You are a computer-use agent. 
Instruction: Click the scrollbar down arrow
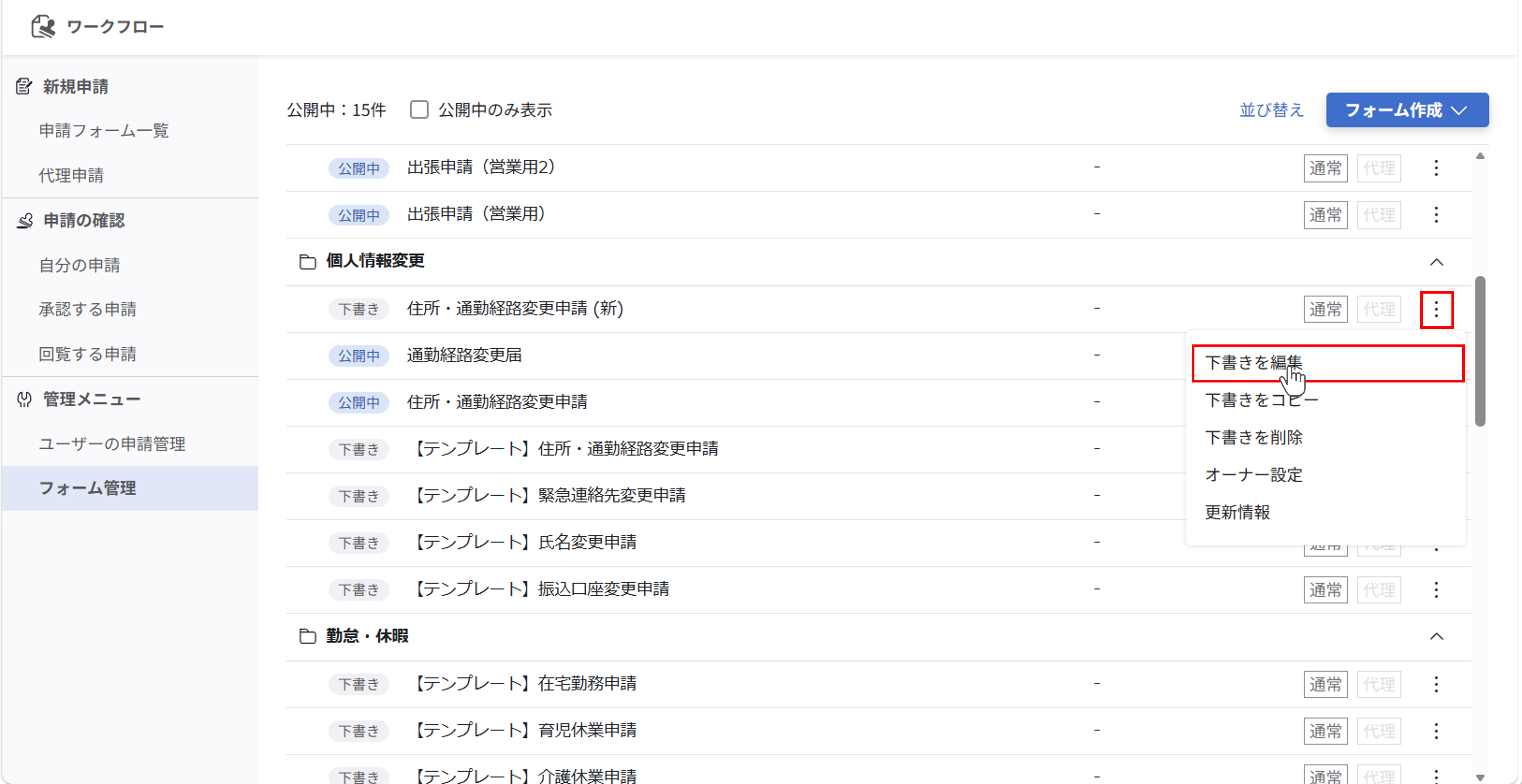1479,777
